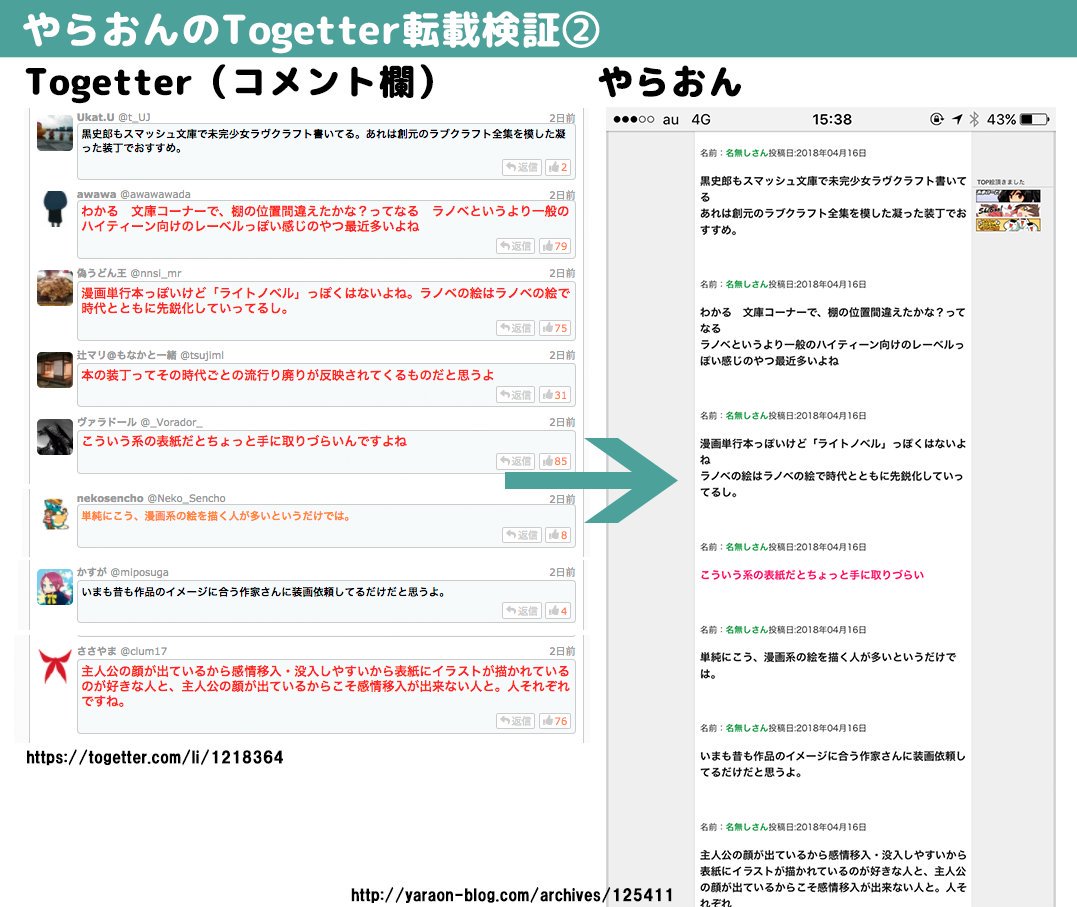Reply to 偽うどん王's comment

point(515,328)
